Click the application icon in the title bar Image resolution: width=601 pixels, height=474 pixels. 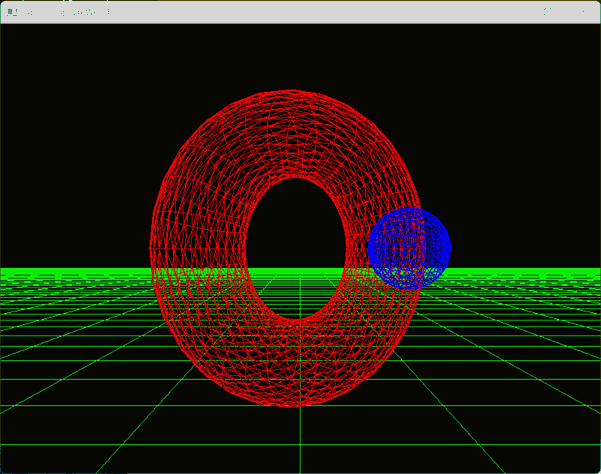click(12, 12)
